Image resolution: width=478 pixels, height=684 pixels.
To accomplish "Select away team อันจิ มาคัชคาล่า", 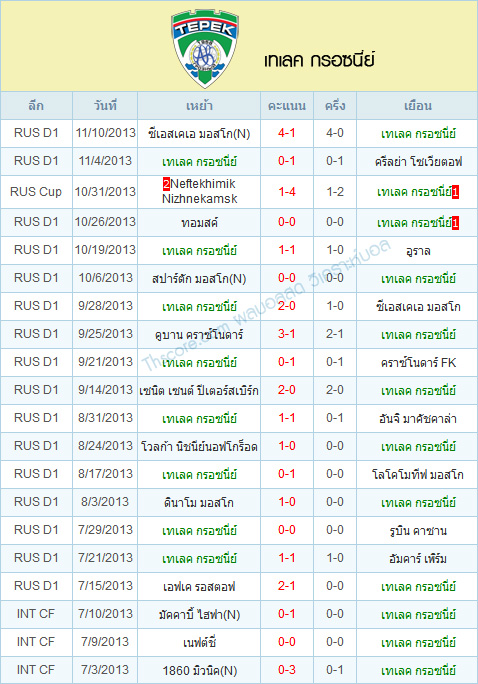I will point(418,419).
